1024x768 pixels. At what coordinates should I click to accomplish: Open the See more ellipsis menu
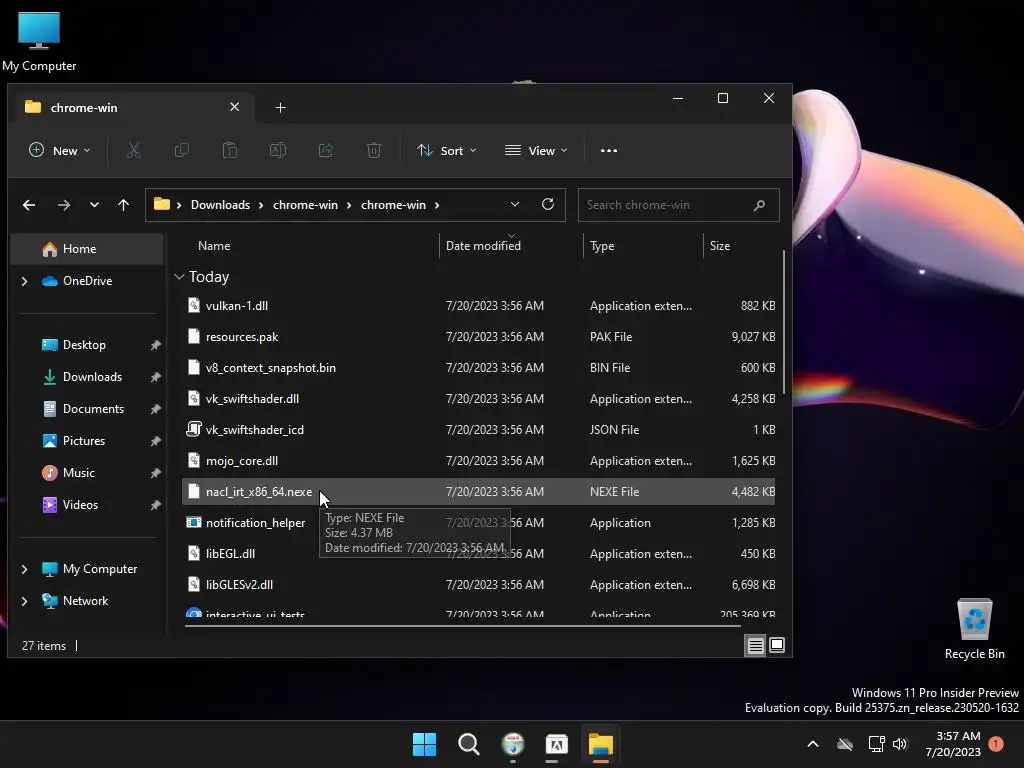tap(609, 151)
